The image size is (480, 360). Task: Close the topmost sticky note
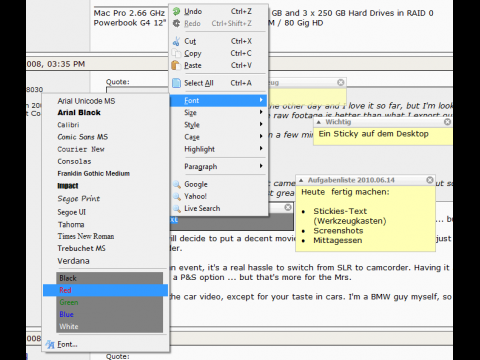[x=340, y=82]
